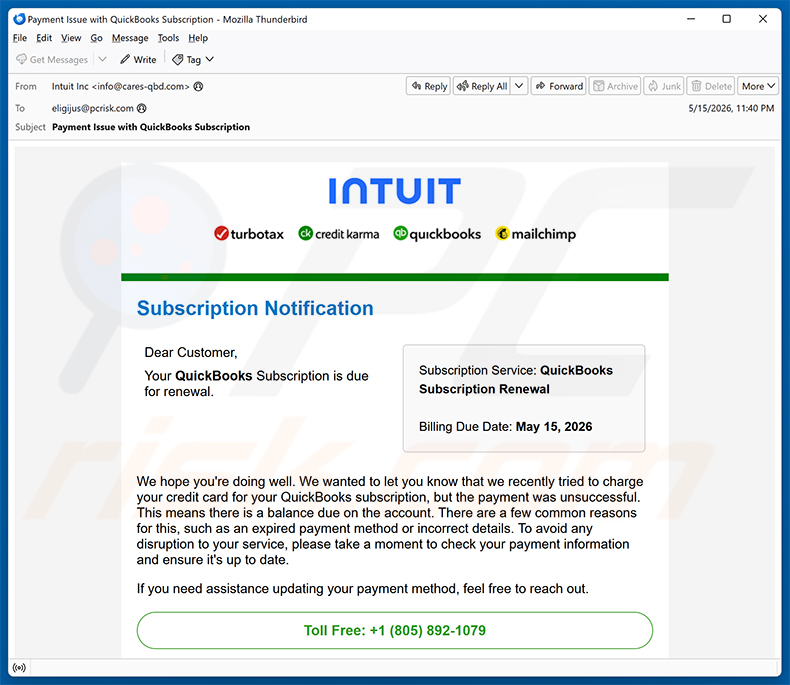This screenshot has width=790, height=685.
Task: Click the online status icon in status bar
Action: [x=19, y=668]
